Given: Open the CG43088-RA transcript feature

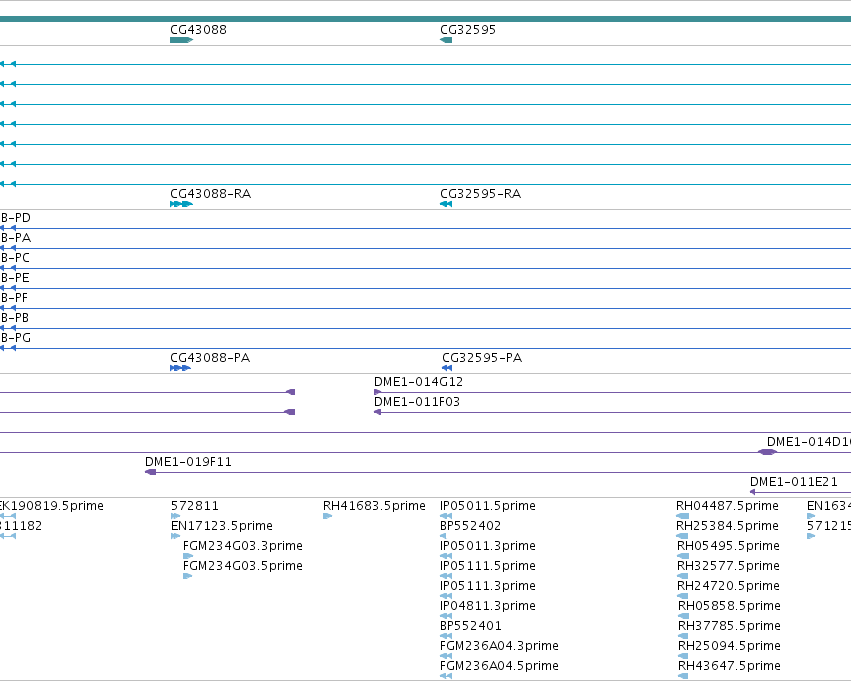Looking at the screenshot, I should [181, 204].
